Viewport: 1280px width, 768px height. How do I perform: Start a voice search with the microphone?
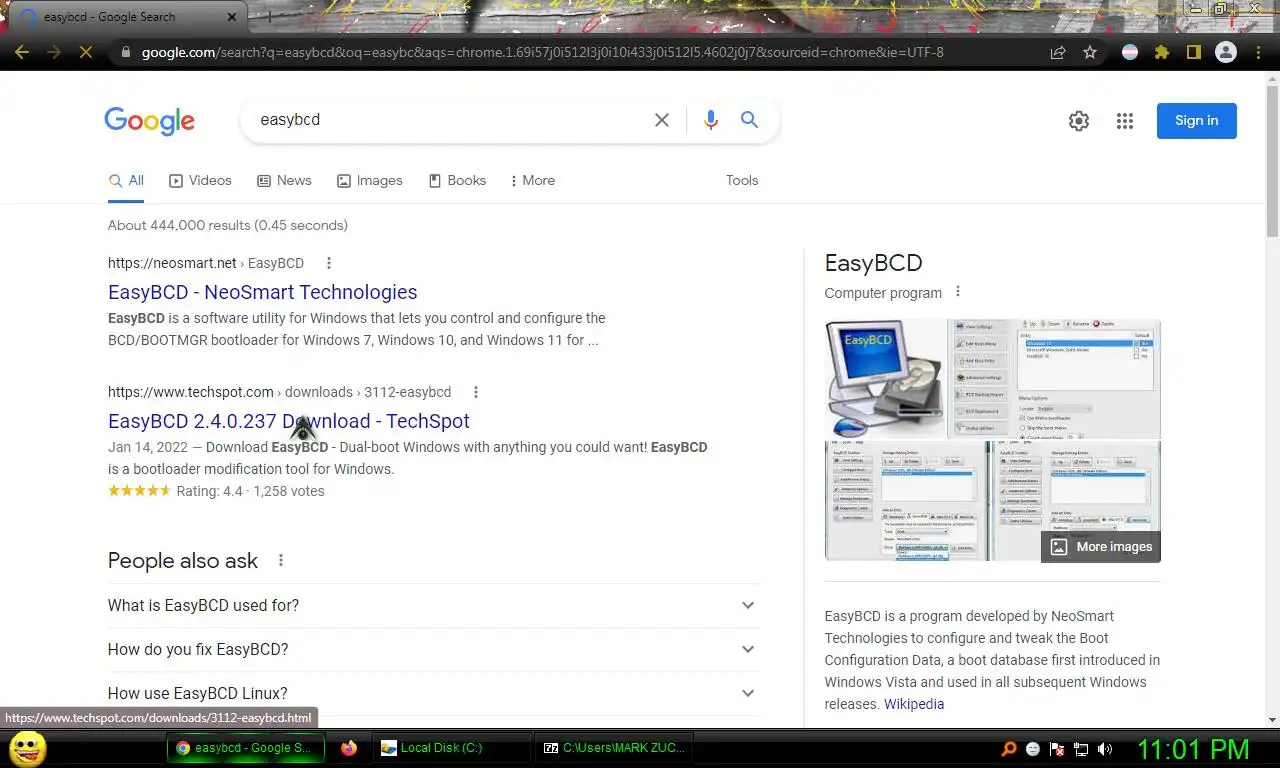click(x=711, y=120)
